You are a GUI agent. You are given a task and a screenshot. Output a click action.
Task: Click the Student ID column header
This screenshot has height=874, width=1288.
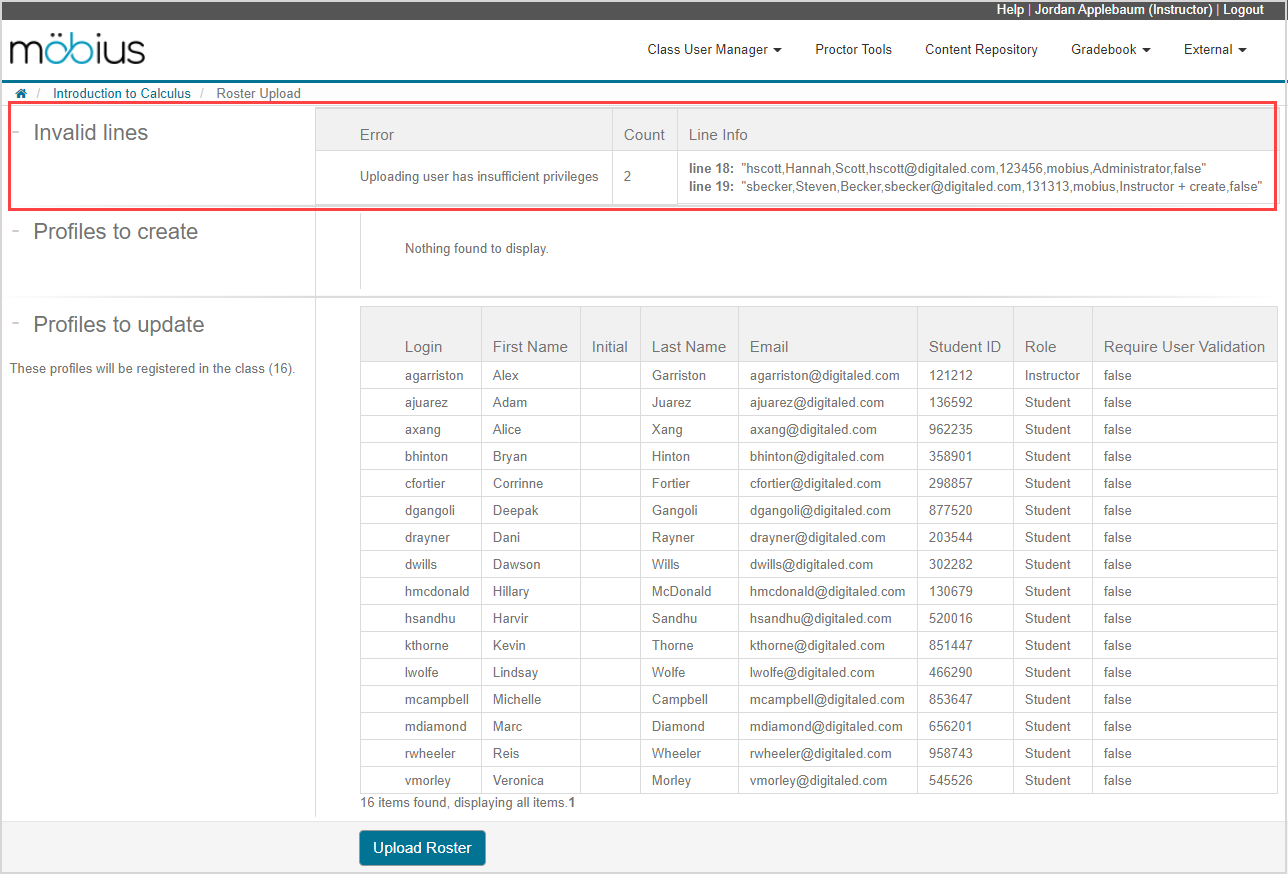click(964, 347)
